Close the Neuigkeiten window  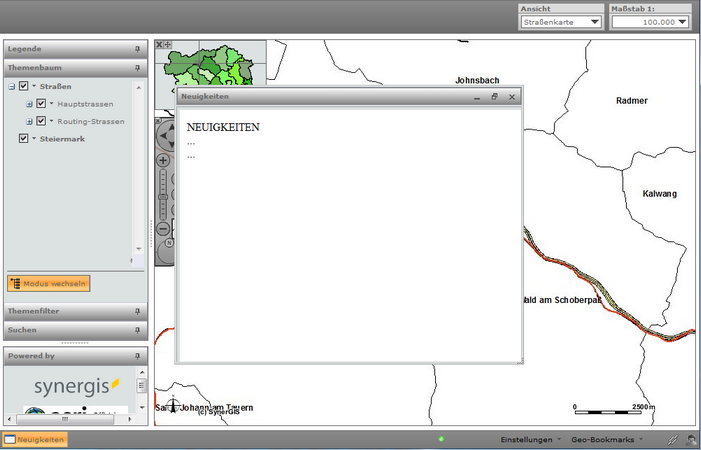tap(512, 97)
